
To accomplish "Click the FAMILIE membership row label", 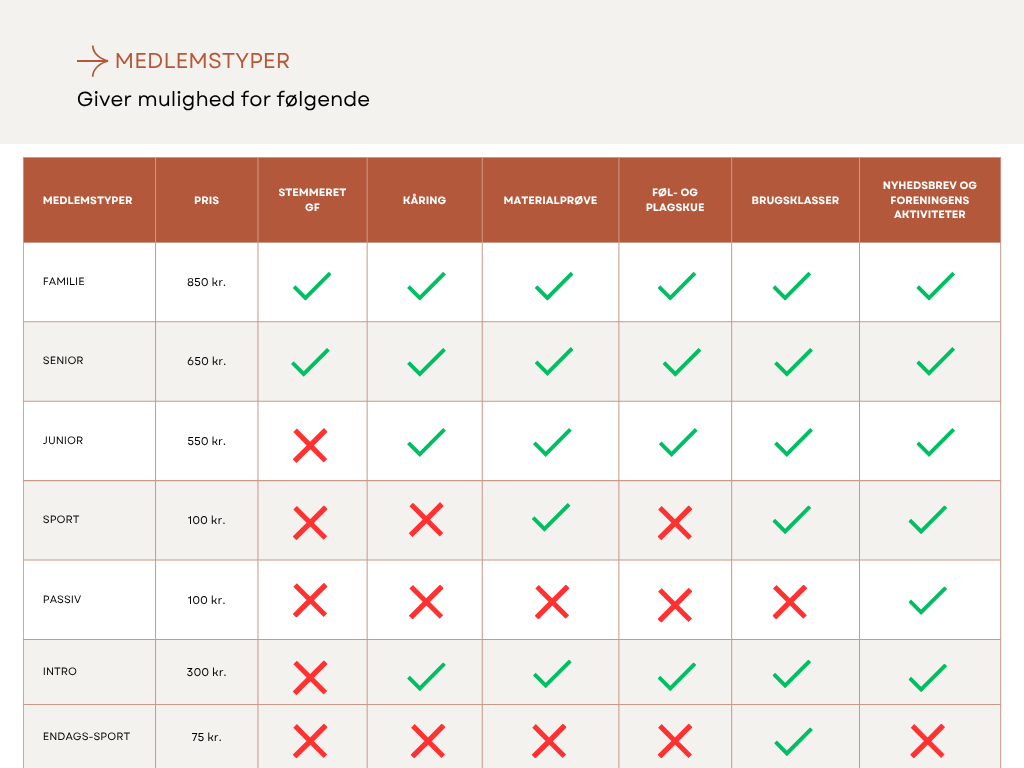I will [63, 281].
